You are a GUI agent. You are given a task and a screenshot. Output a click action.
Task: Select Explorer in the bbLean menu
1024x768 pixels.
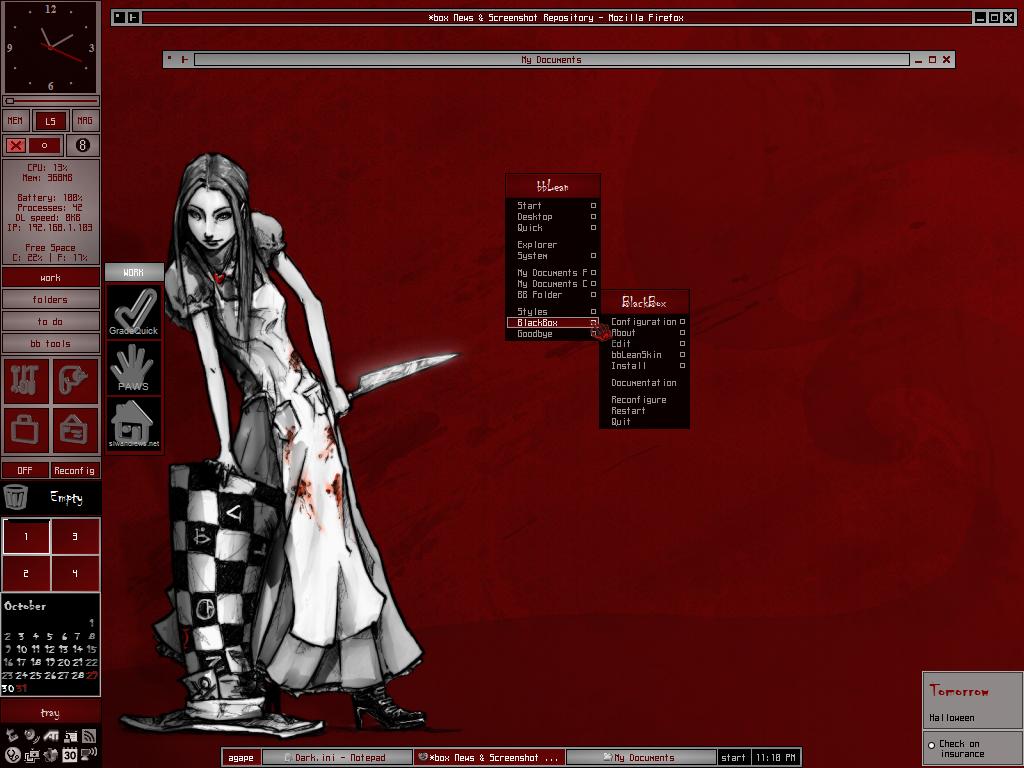(552, 245)
